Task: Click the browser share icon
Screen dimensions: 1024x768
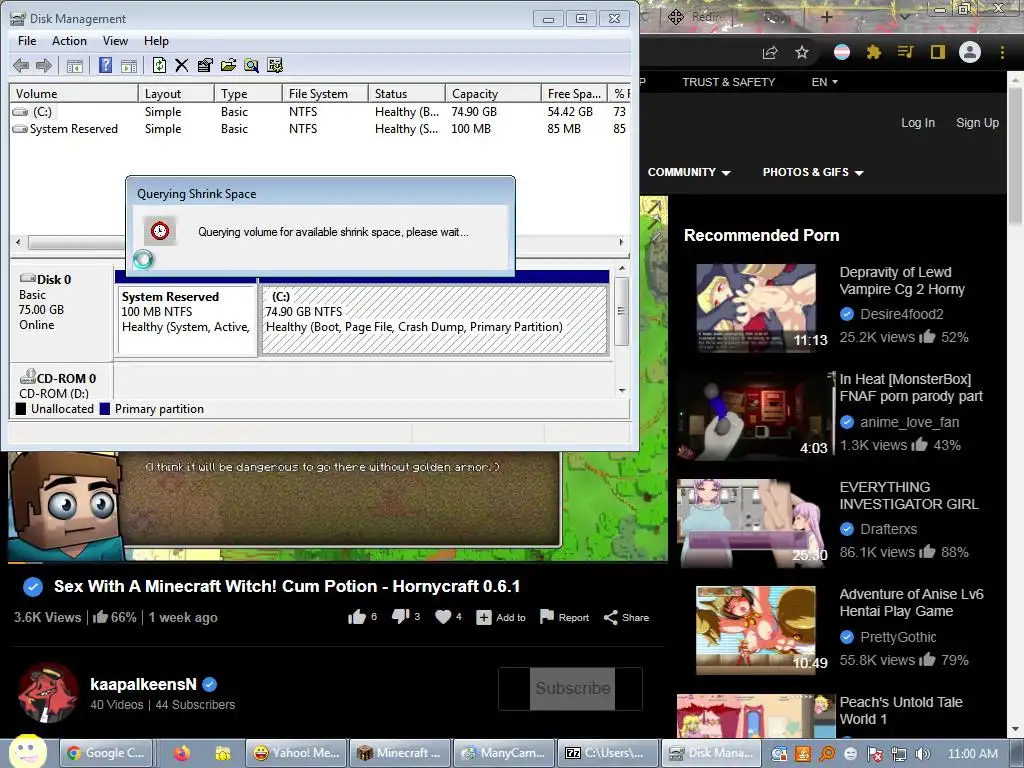Action: pyautogui.click(x=770, y=52)
